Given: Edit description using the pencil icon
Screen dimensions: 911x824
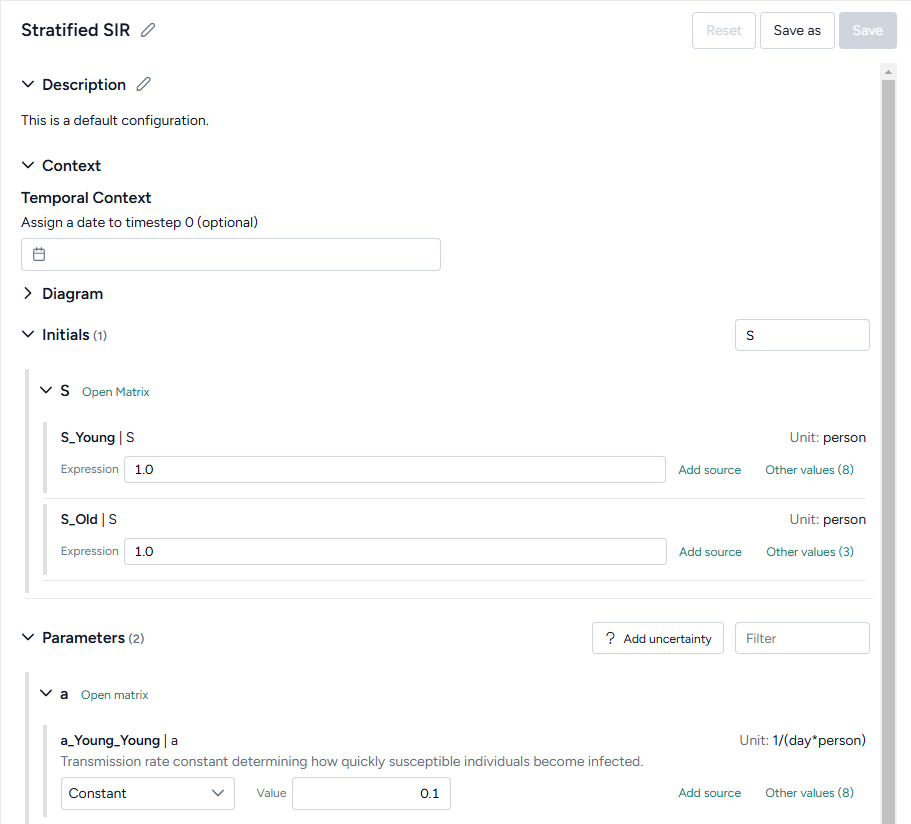Looking at the screenshot, I should pos(143,85).
